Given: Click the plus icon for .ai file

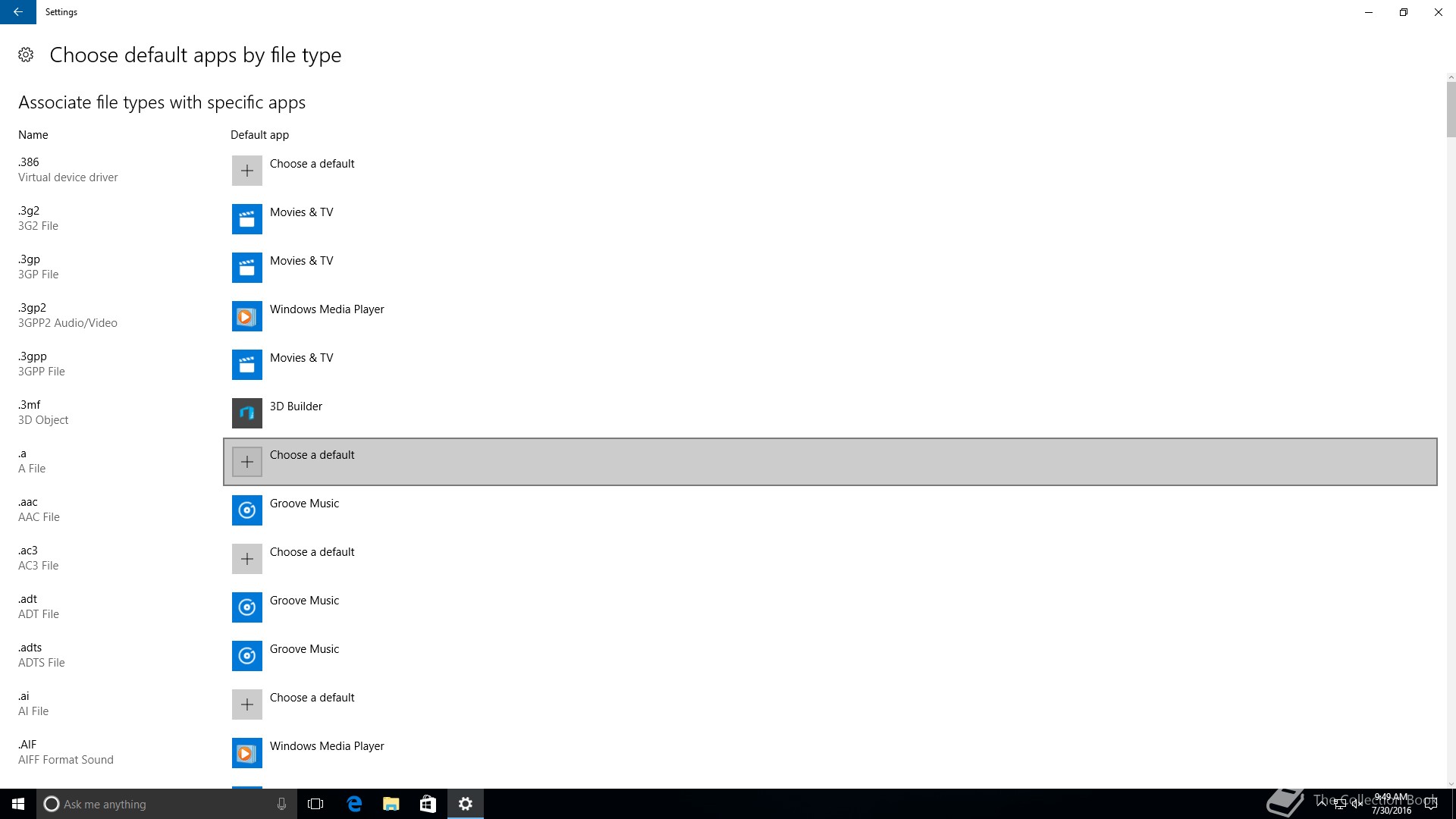Looking at the screenshot, I should tap(247, 704).
